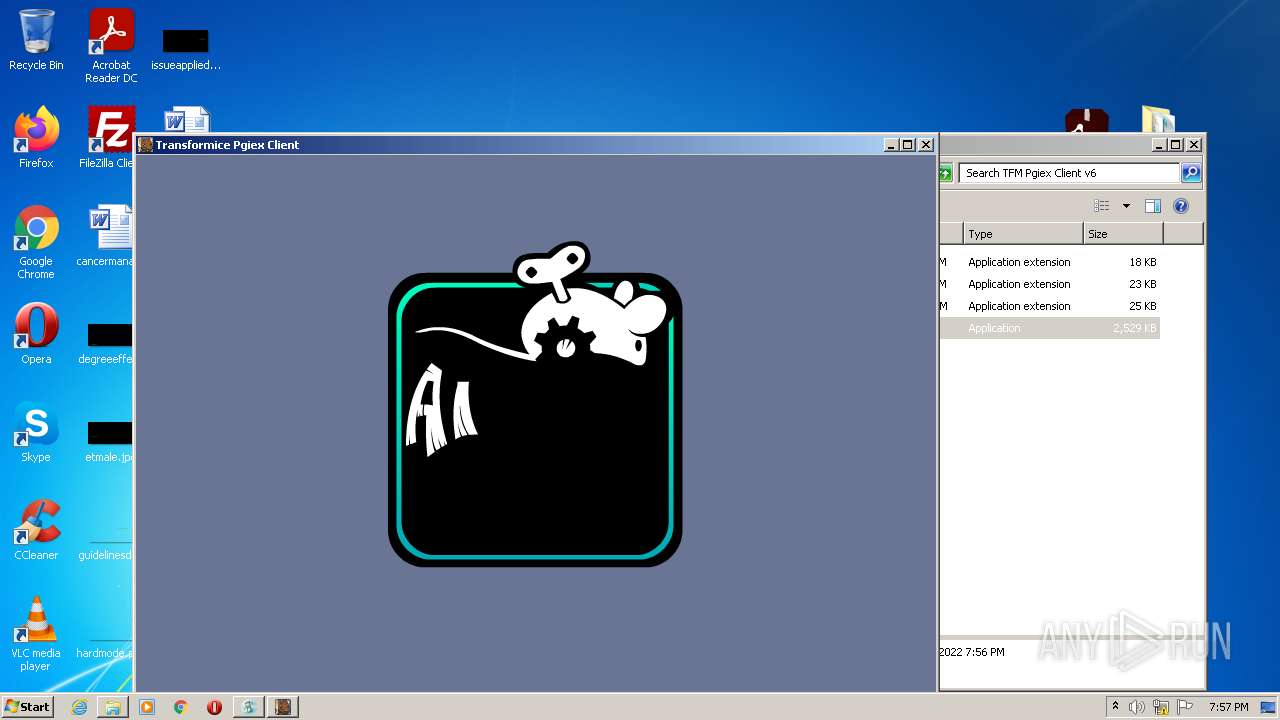Open Chrome from the taskbar

pyautogui.click(x=181, y=707)
